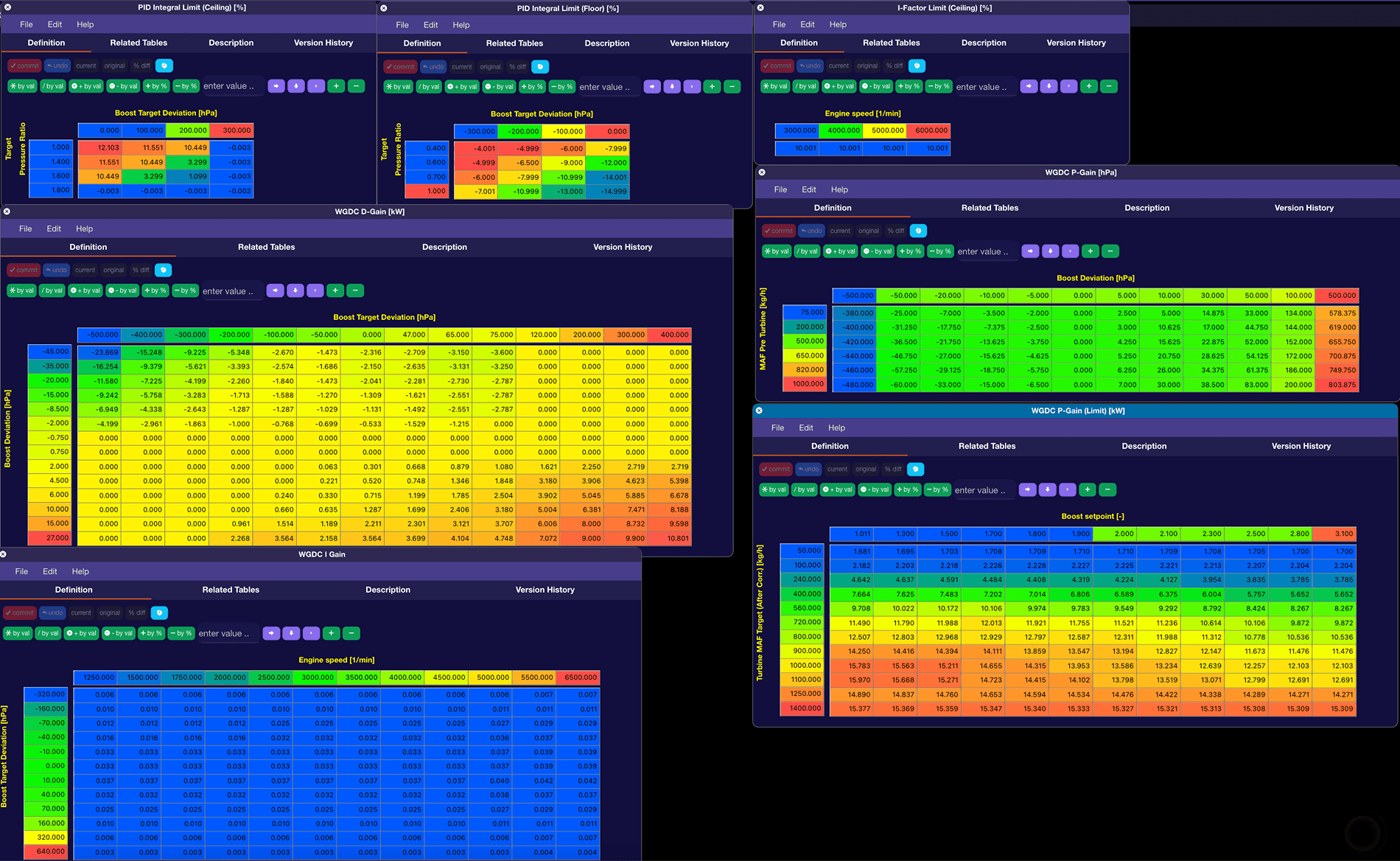Click the cyan pie-chart icon in PID Integral Limit (Ceiling)
Image resolution: width=1400 pixels, height=861 pixels.
tap(164, 66)
